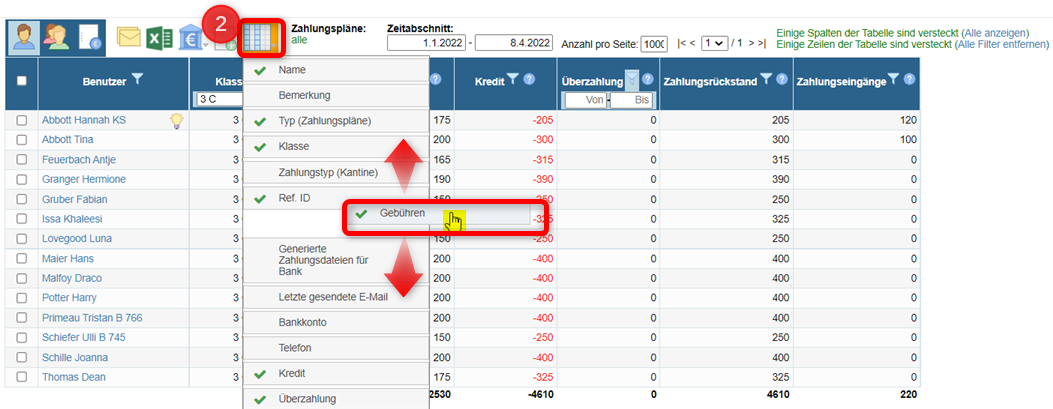
Task: Toggle Überzahlung entry in column menu
Action: 336,399
